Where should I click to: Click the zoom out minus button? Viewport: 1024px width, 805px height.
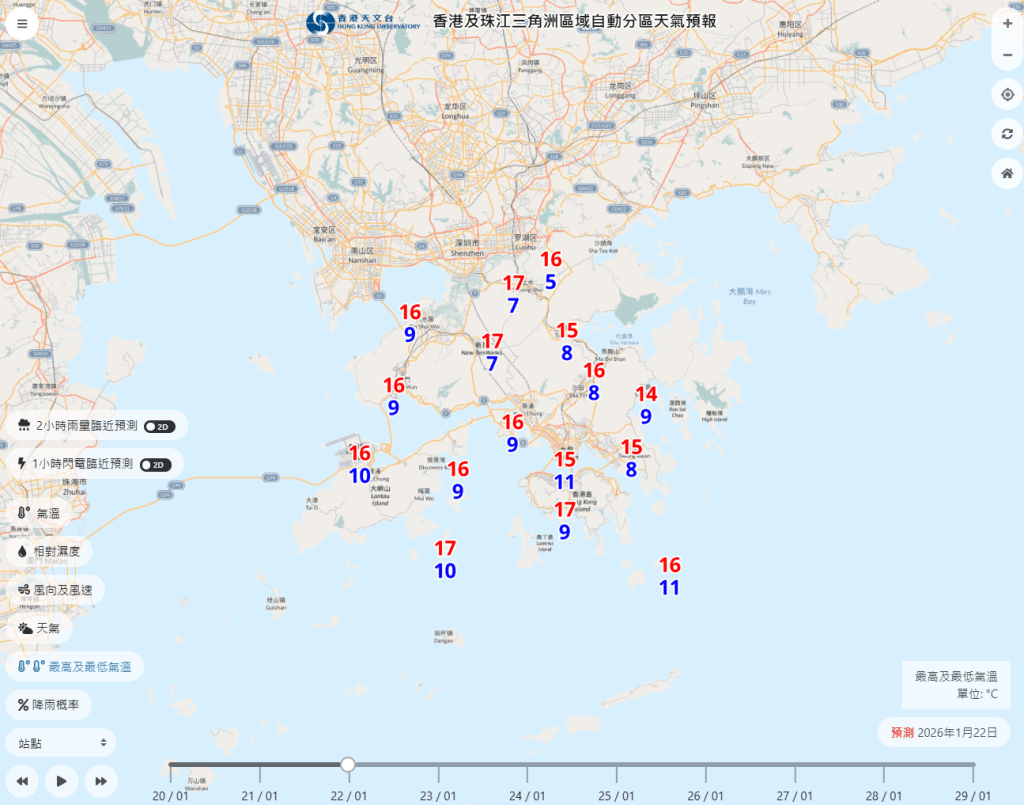point(1007,54)
